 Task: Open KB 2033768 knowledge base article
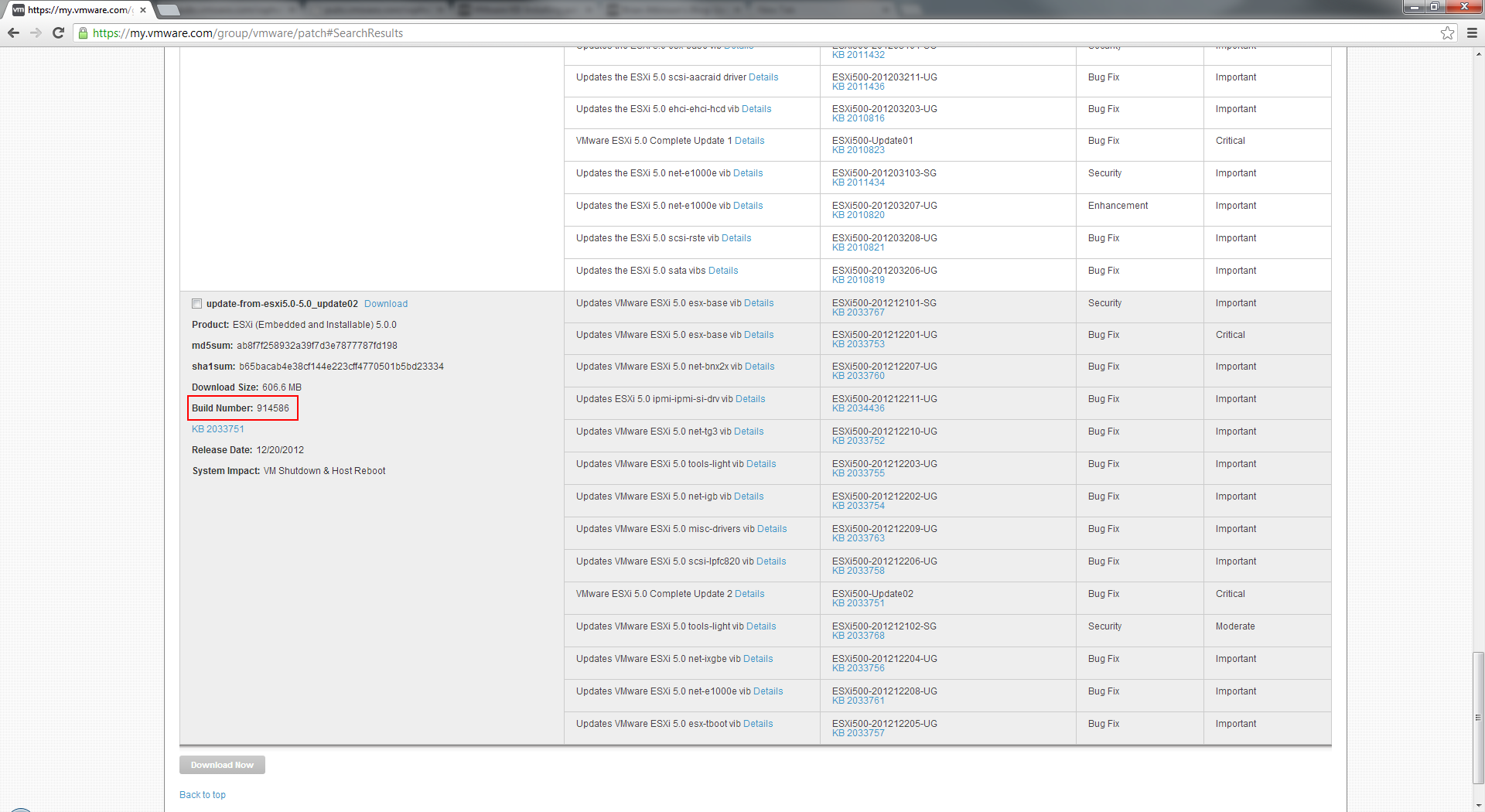pyautogui.click(x=859, y=636)
